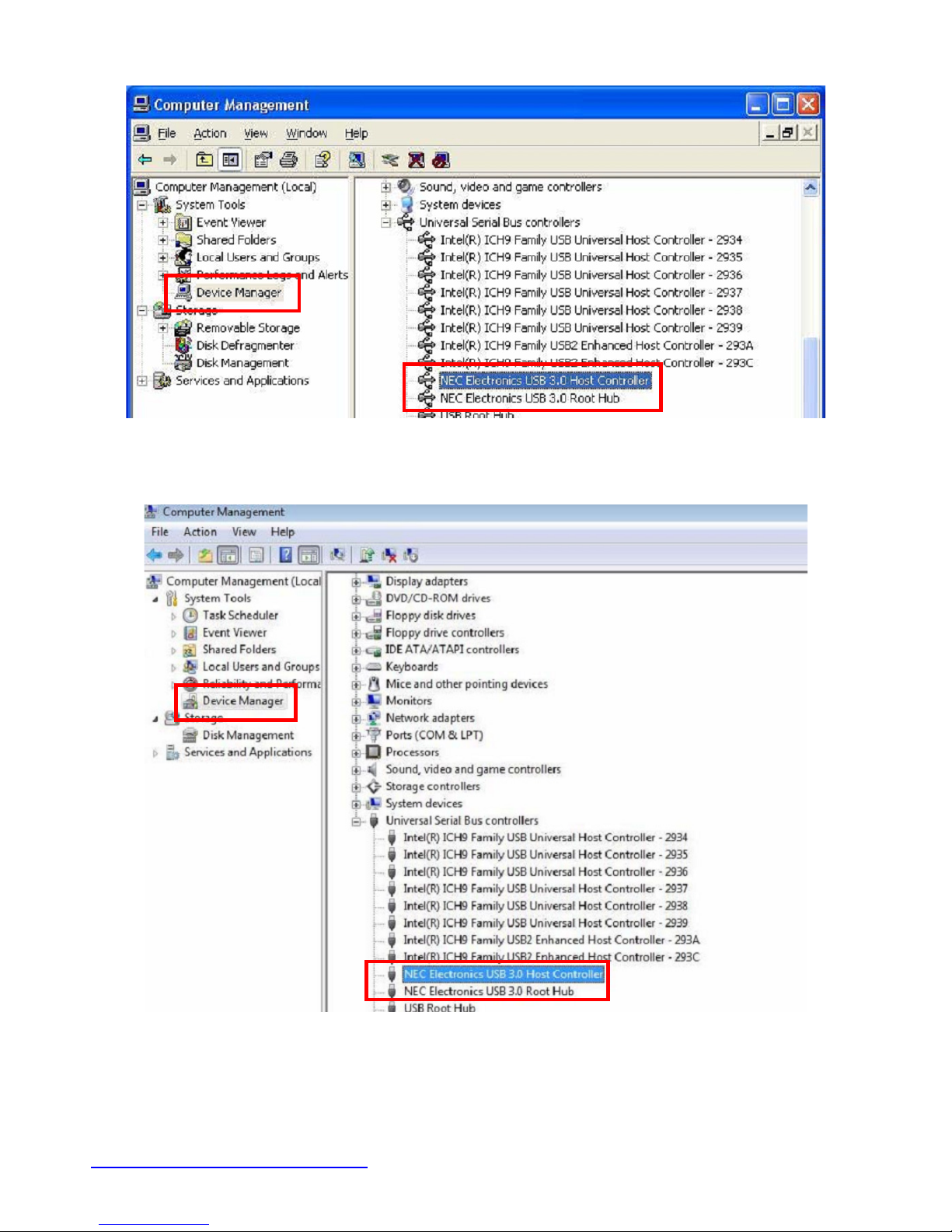Collapse System Tools in upper window tree
Image resolution: width=952 pixels, height=1232 pixels.
point(142,205)
